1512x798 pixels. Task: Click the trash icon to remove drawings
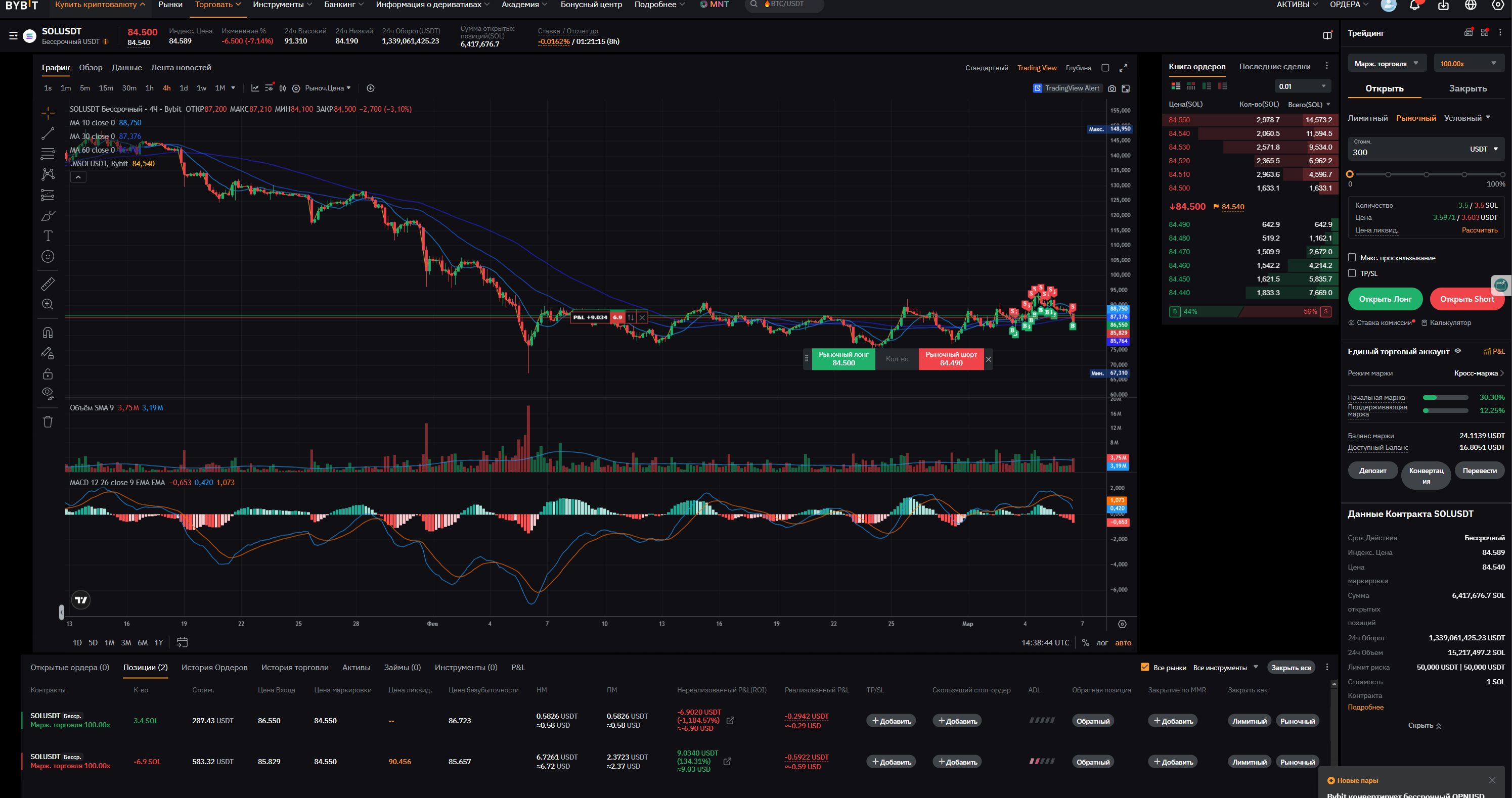(48, 421)
